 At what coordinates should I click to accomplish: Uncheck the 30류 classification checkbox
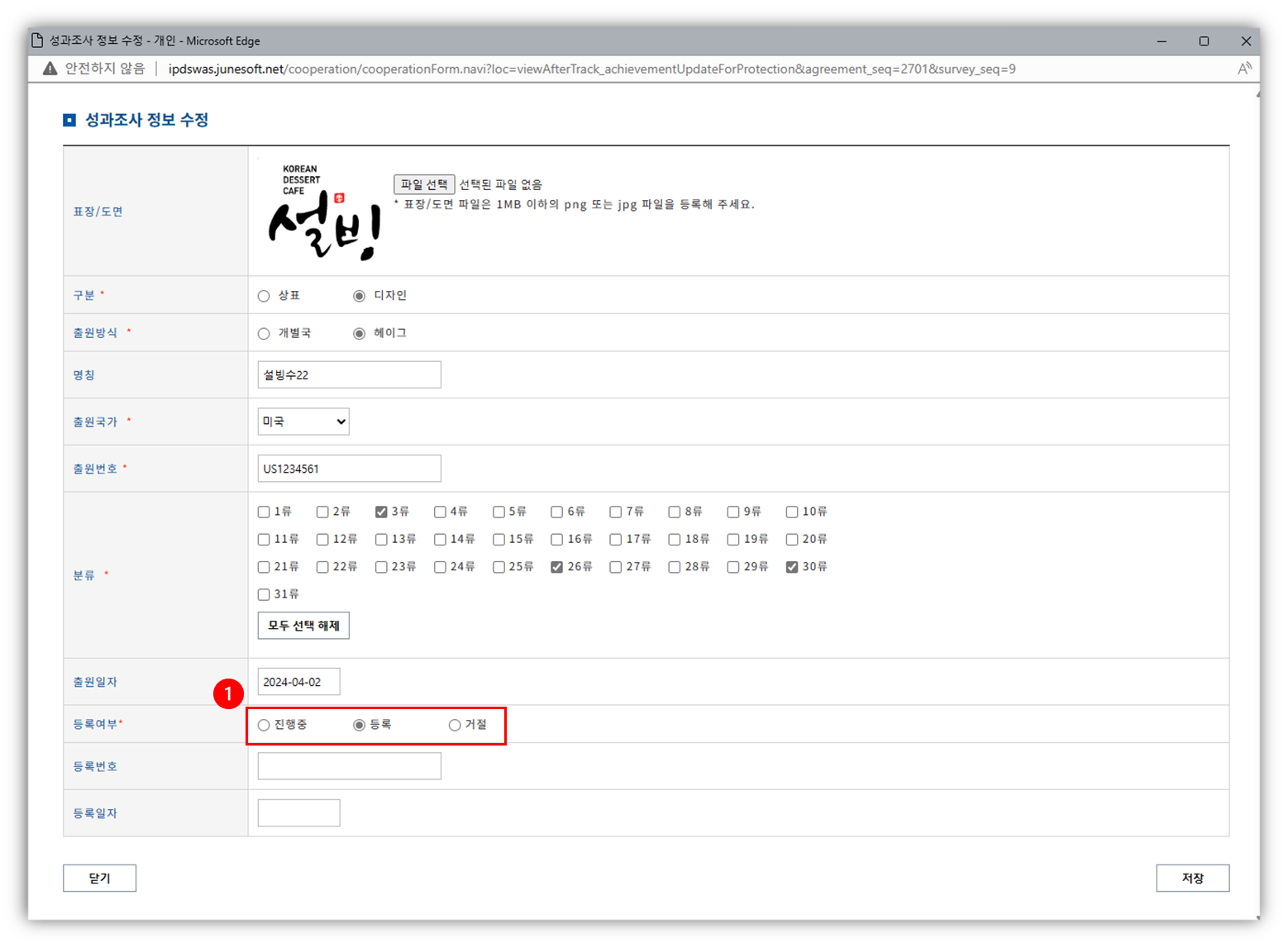[792, 567]
